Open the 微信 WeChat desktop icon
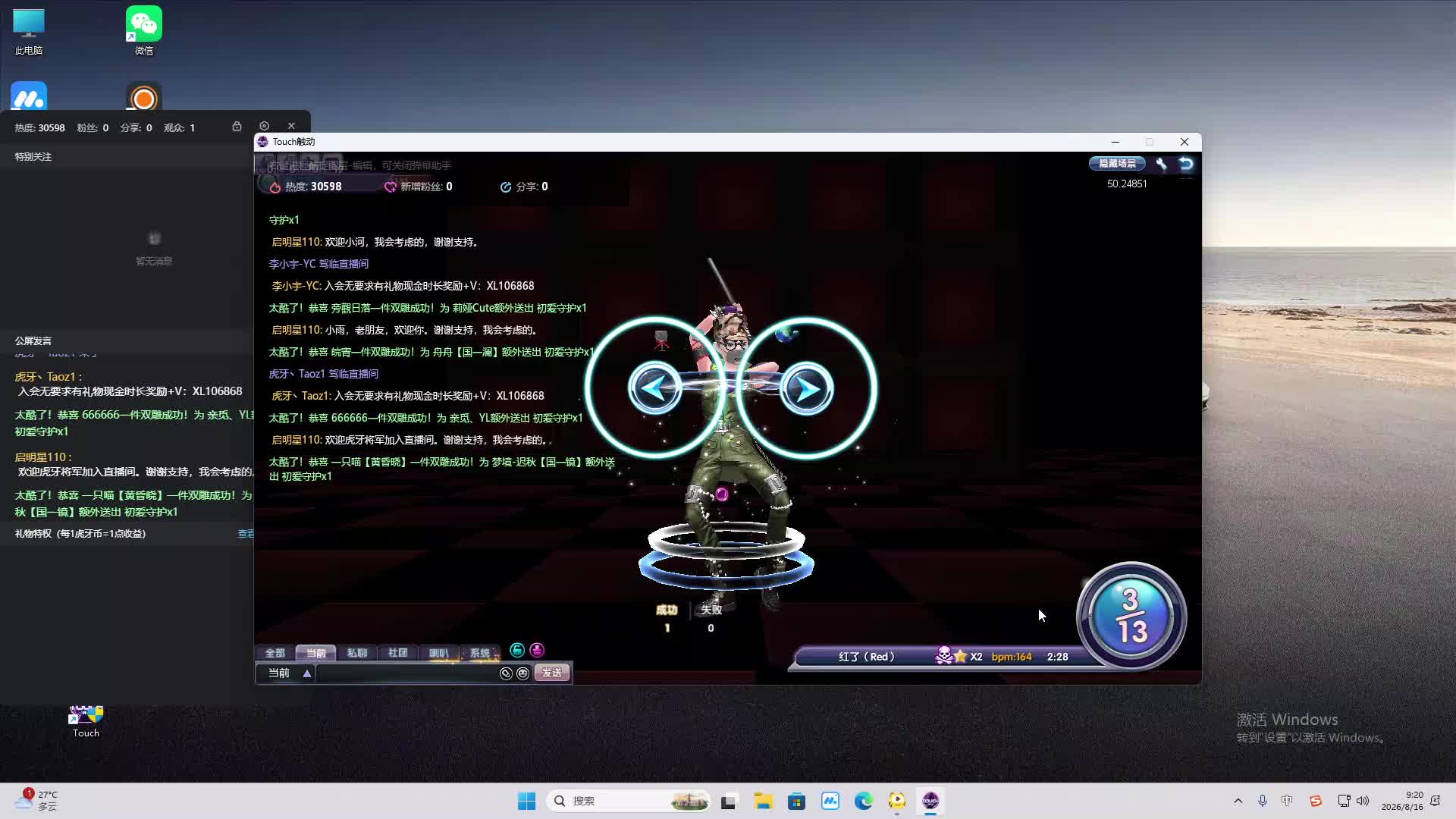 (144, 32)
